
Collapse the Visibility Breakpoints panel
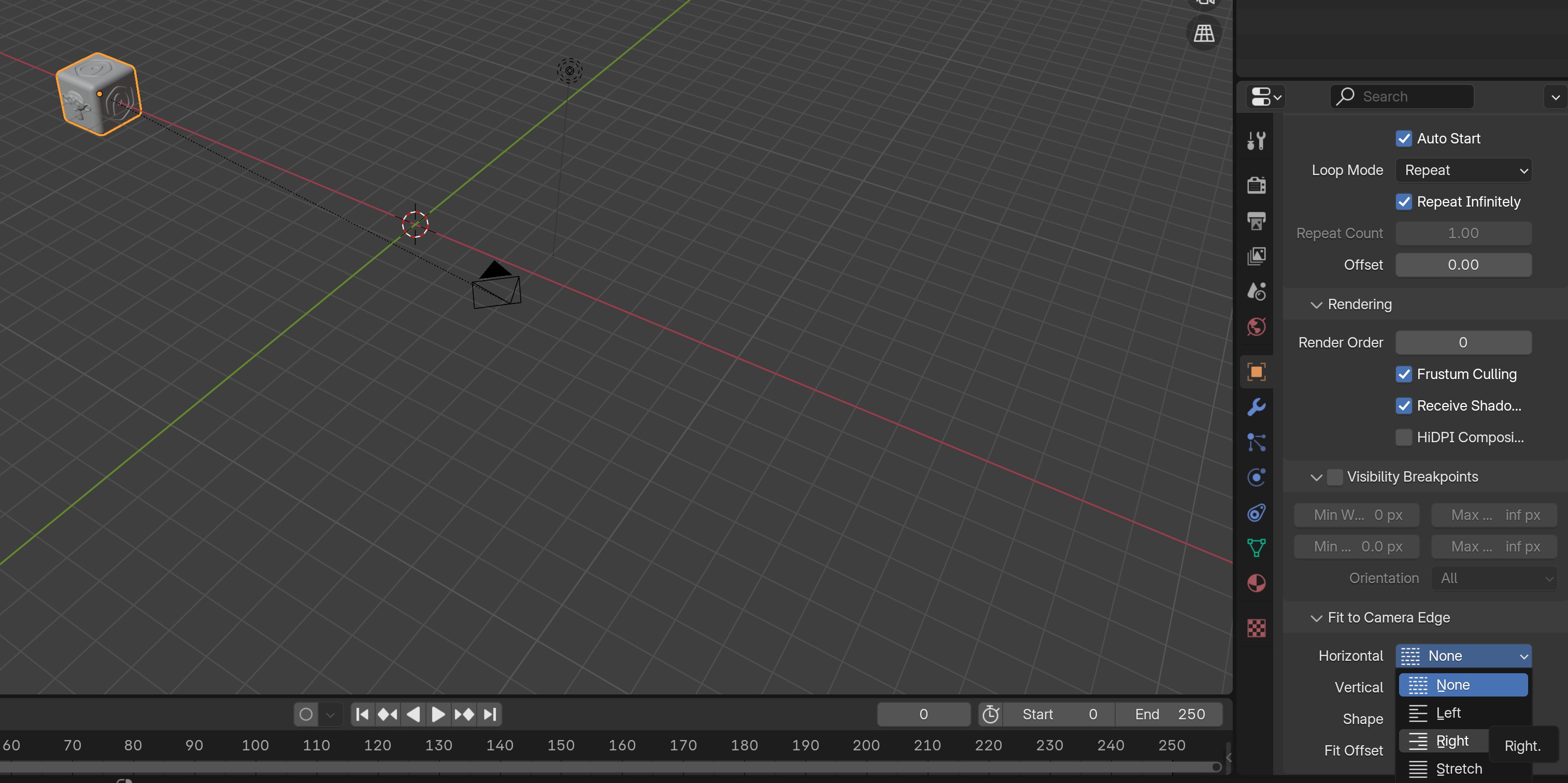(1316, 477)
